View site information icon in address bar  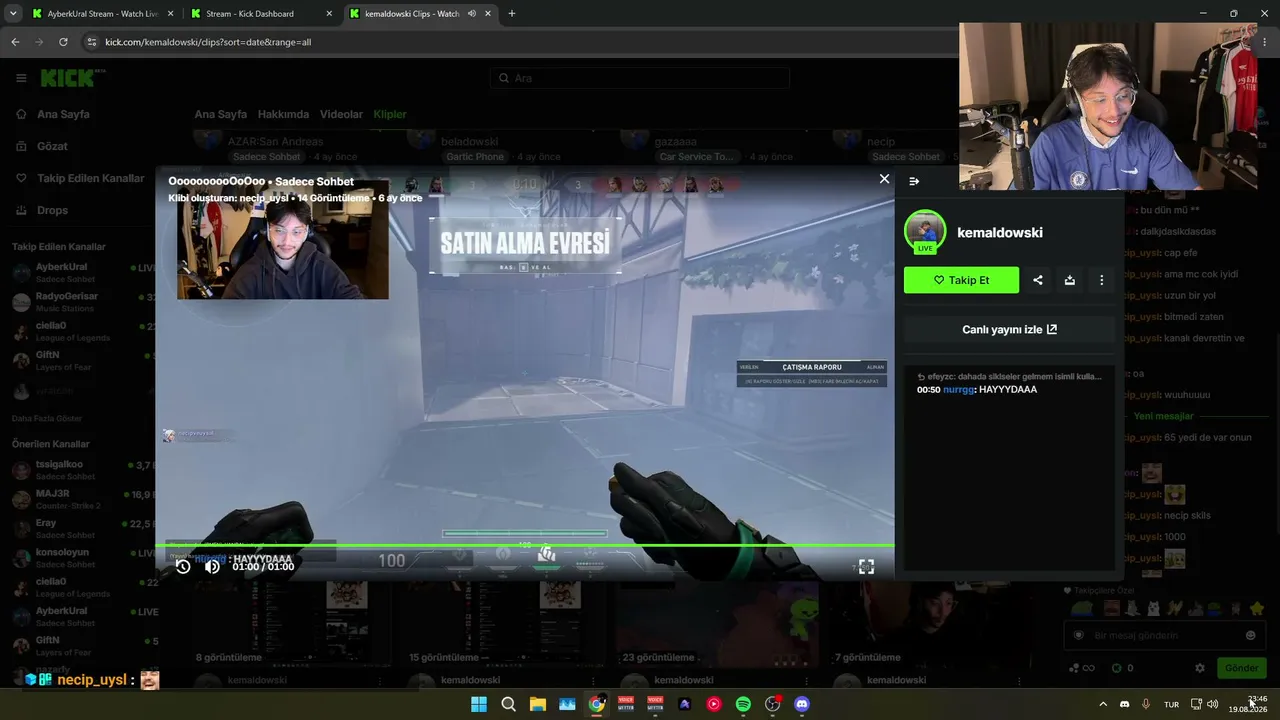(92, 42)
